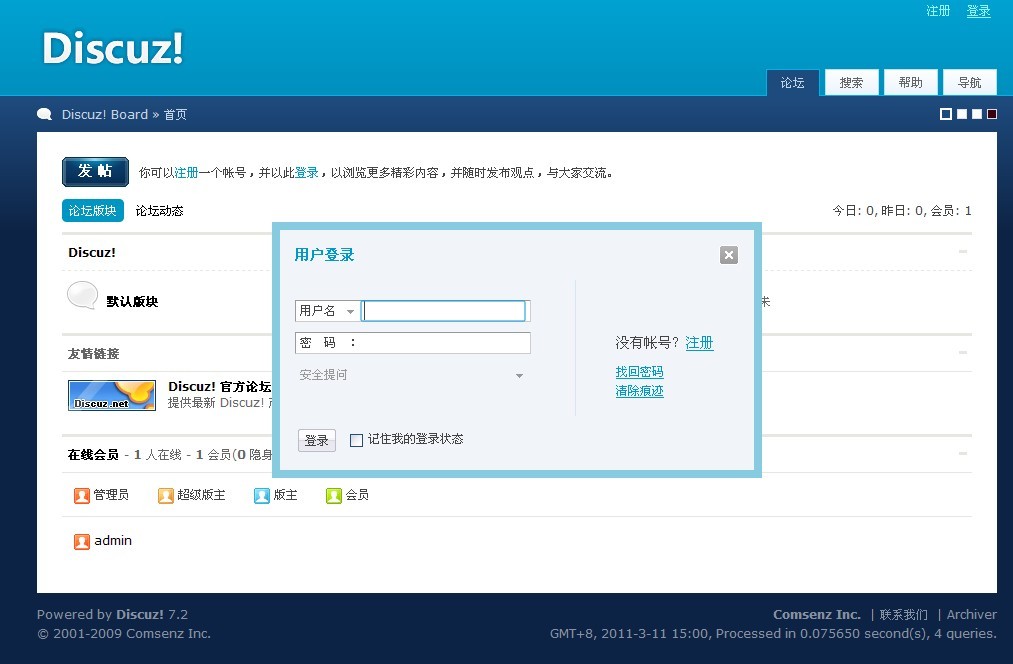The height and width of the screenshot is (664, 1013).
Task: Click the 用户登录 dialog title
Action: coord(324,254)
